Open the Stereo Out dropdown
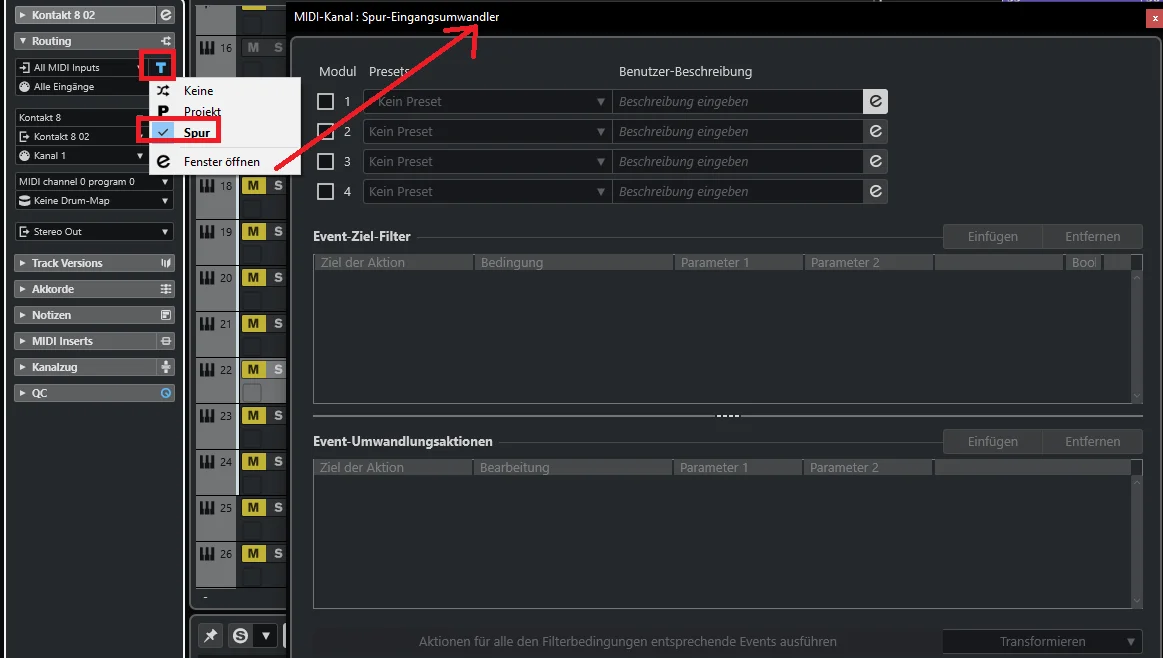 coord(94,231)
